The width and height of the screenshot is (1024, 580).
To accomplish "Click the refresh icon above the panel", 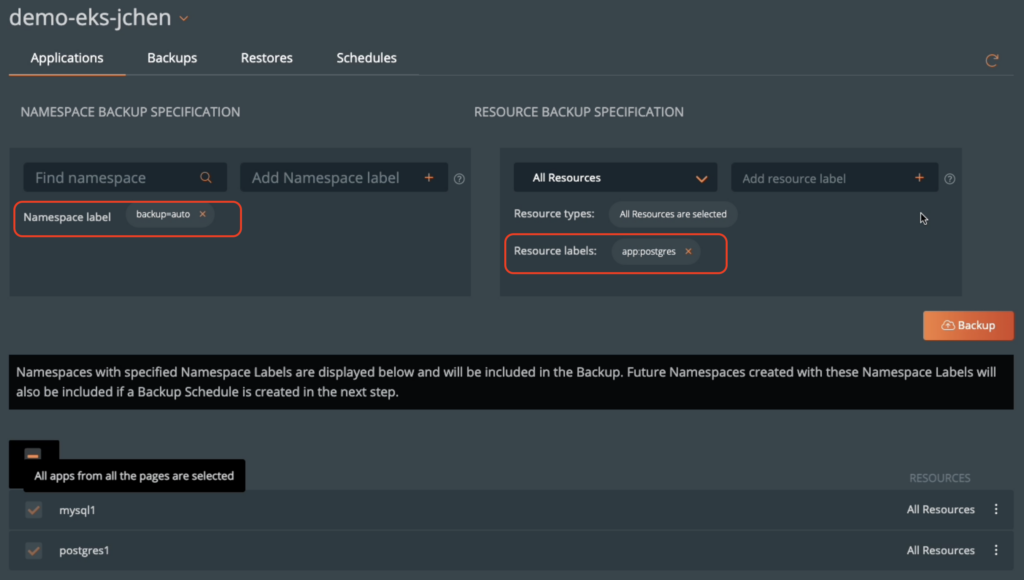I will [x=991, y=60].
